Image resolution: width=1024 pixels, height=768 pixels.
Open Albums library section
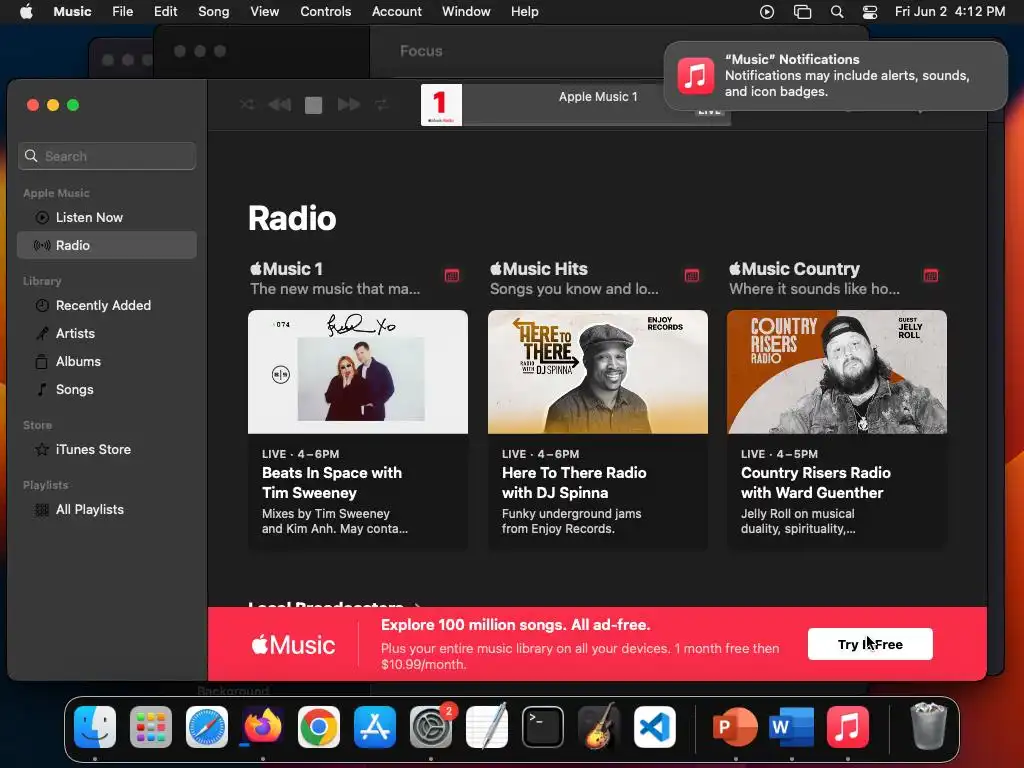pyautogui.click(x=107, y=362)
